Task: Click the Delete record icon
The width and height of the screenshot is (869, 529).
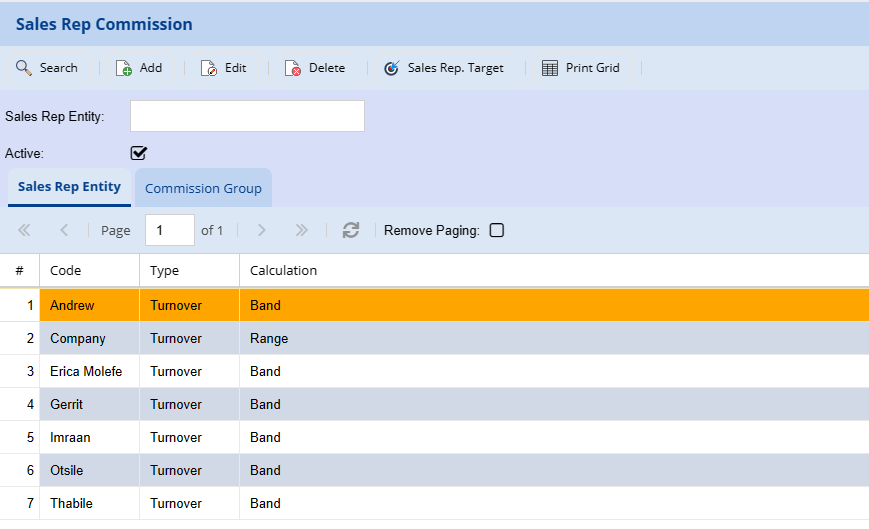Action: coord(293,68)
